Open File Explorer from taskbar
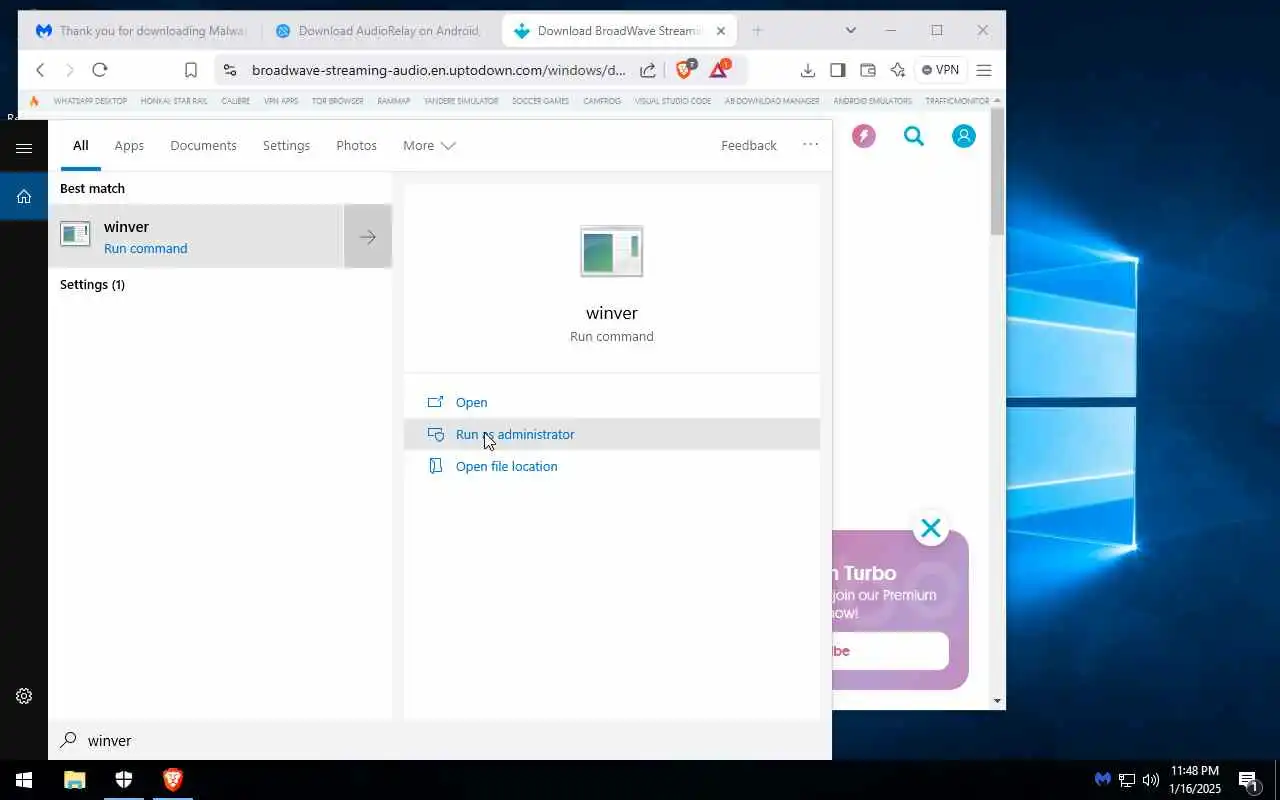This screenshot has width=1280, height=800. point(75,780)
